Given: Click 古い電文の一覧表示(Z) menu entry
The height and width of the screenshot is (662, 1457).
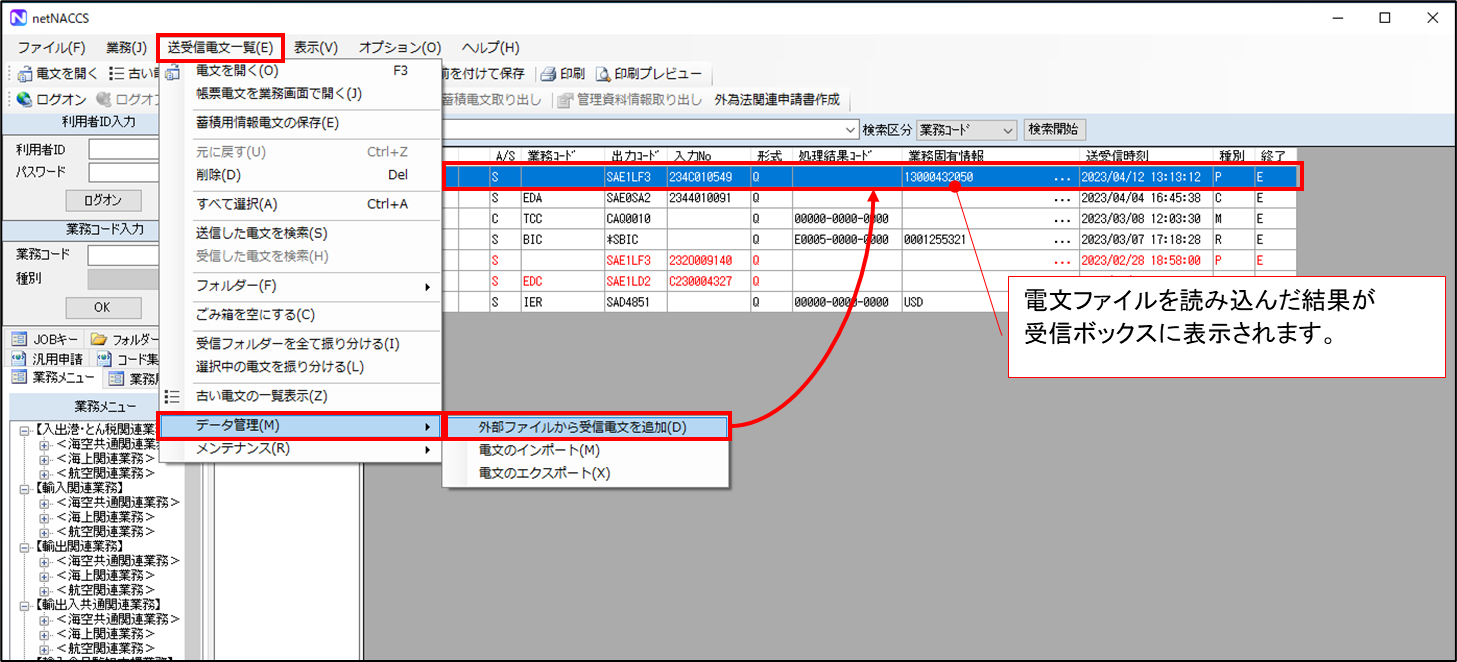Looking at the screenshot, I should [261, 396].
